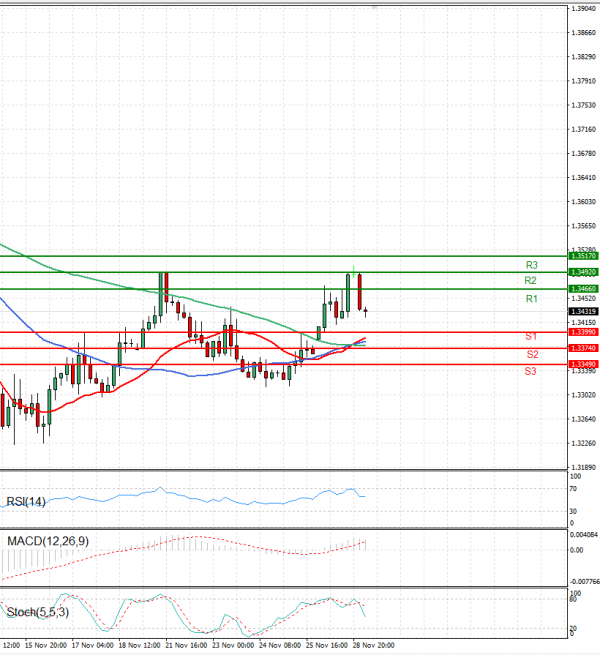The width and height of the screenshot is (600, 655).
Task: Select the 1.33490 price tag
Action: tap(584, 365)
